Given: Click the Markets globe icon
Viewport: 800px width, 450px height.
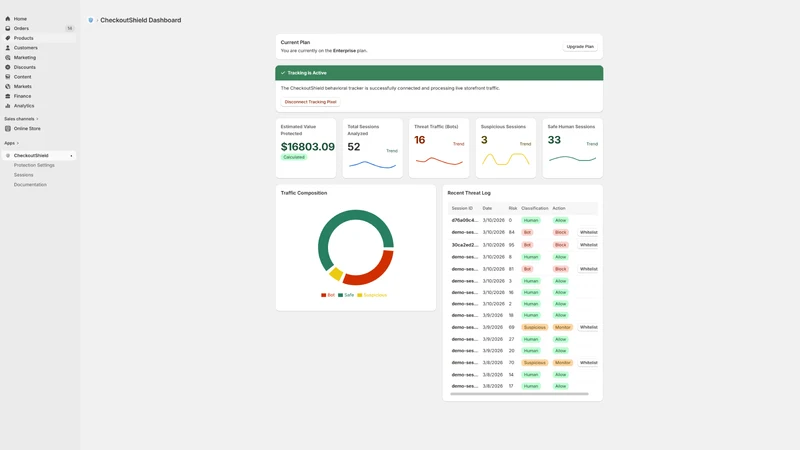Looking at the screenshot, I should point(8,87).
